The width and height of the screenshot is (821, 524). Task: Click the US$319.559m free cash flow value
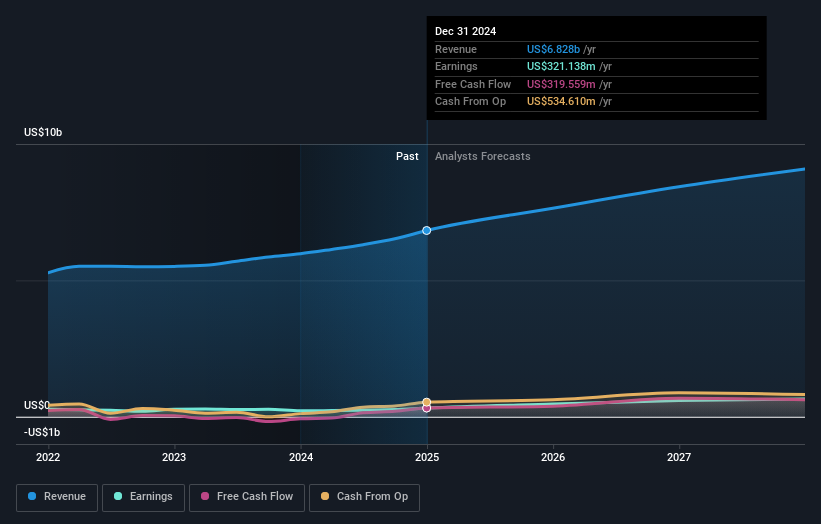(x=561, y=84)
